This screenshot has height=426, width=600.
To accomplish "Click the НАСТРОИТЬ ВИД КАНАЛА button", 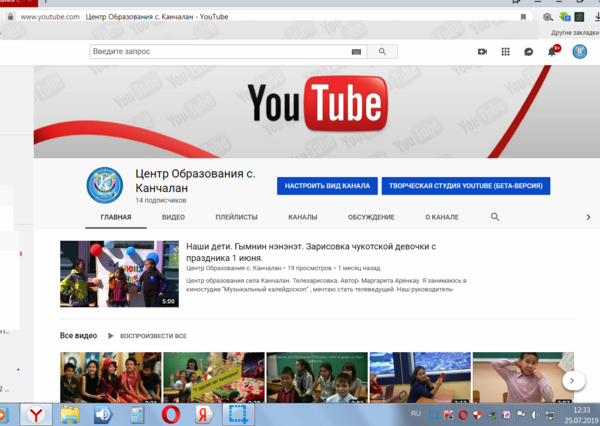I will [327, 186].
